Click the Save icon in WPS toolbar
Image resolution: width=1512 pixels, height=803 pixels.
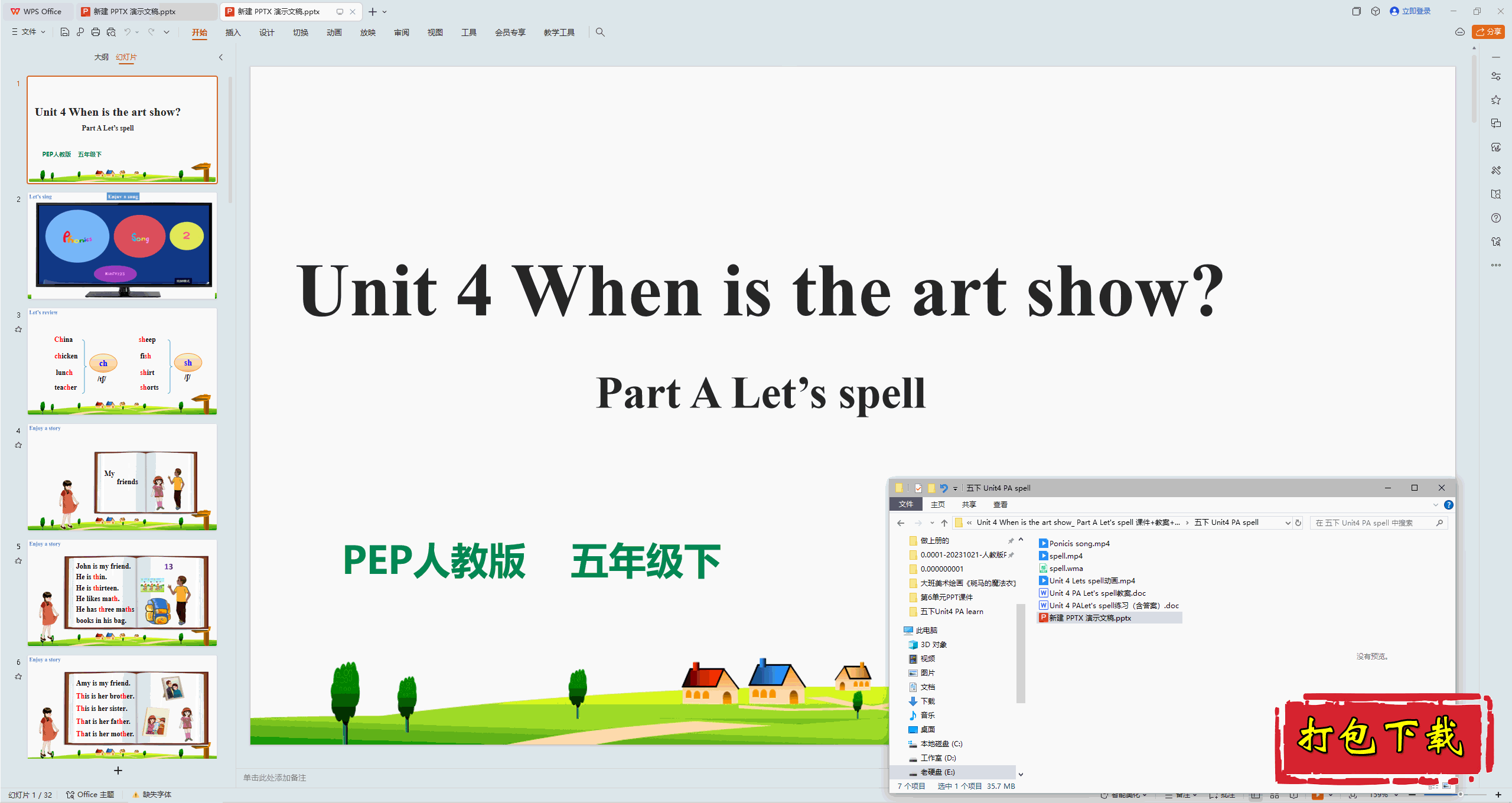pyautogui.click(x=65, y=32)
